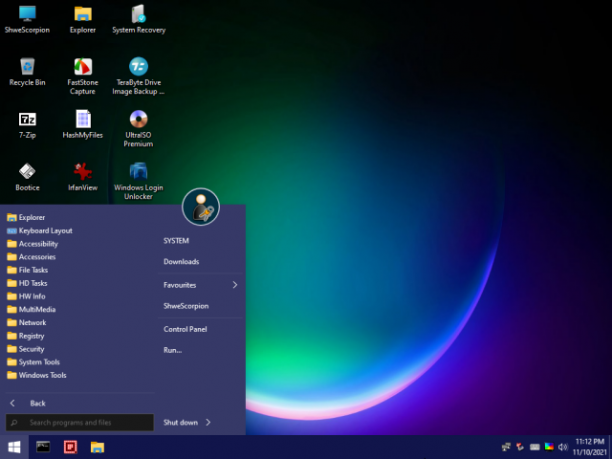Open the Recycle Bin
The image size is (612, 459).
(27, 72)
